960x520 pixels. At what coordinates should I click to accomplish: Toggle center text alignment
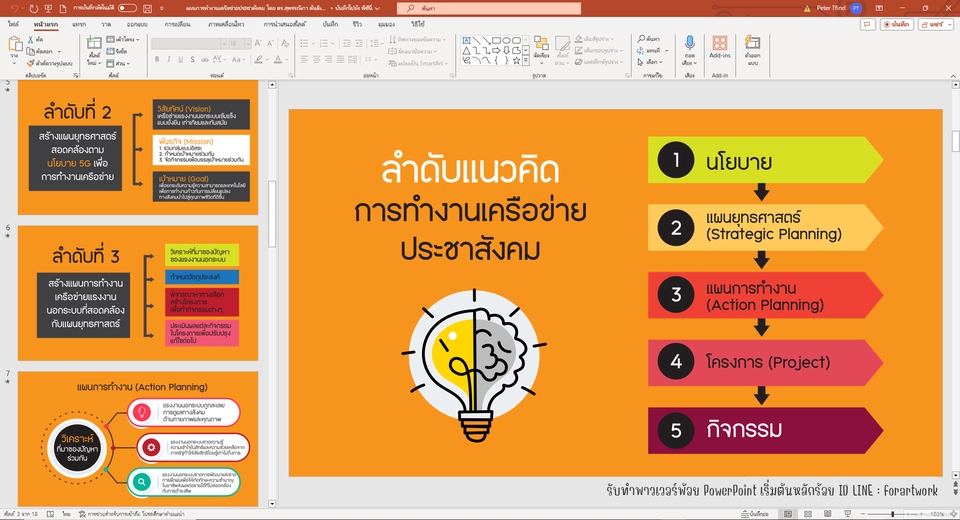[x=317, y=59]
